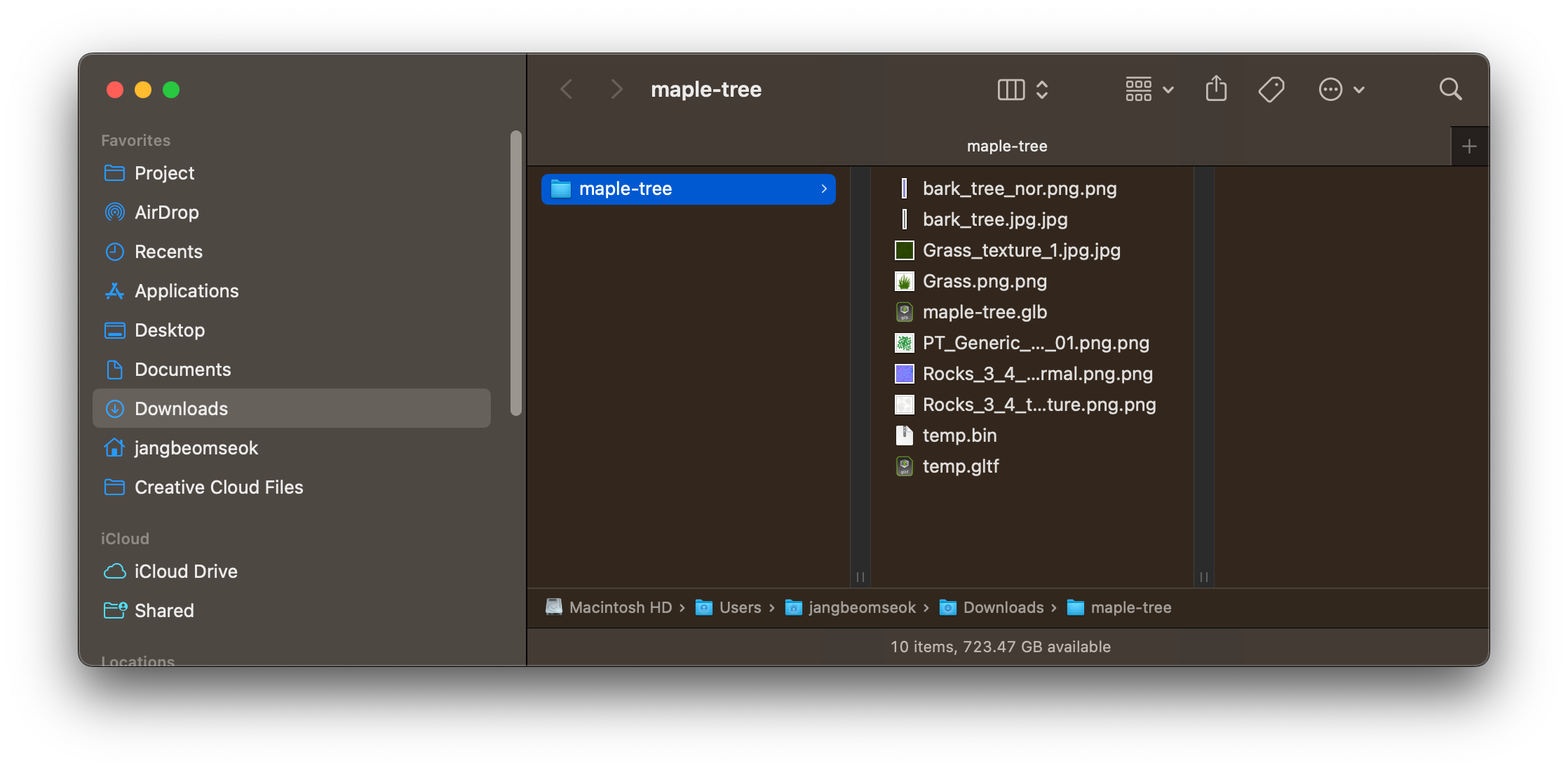The image size is (1568, 770).
Task: Click the Grass.png.png thumbnail icon
Action: (904, 281)
